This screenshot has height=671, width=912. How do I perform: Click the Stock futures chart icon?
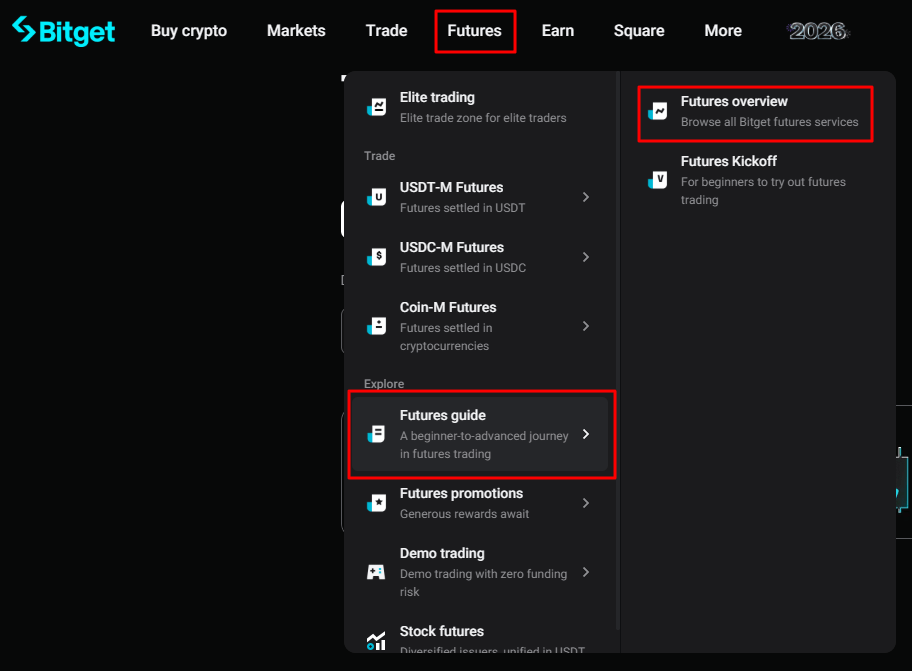click(x=376, y=641)
